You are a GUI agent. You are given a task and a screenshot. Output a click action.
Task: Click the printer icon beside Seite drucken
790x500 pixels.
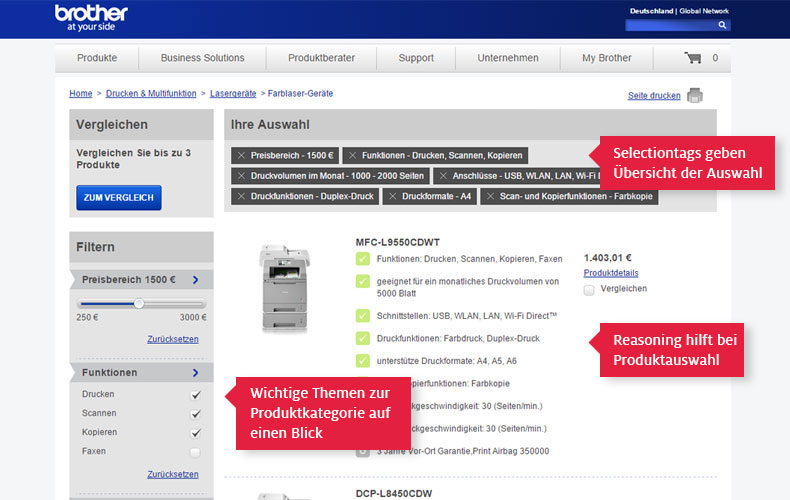click(x=695, y=95)
